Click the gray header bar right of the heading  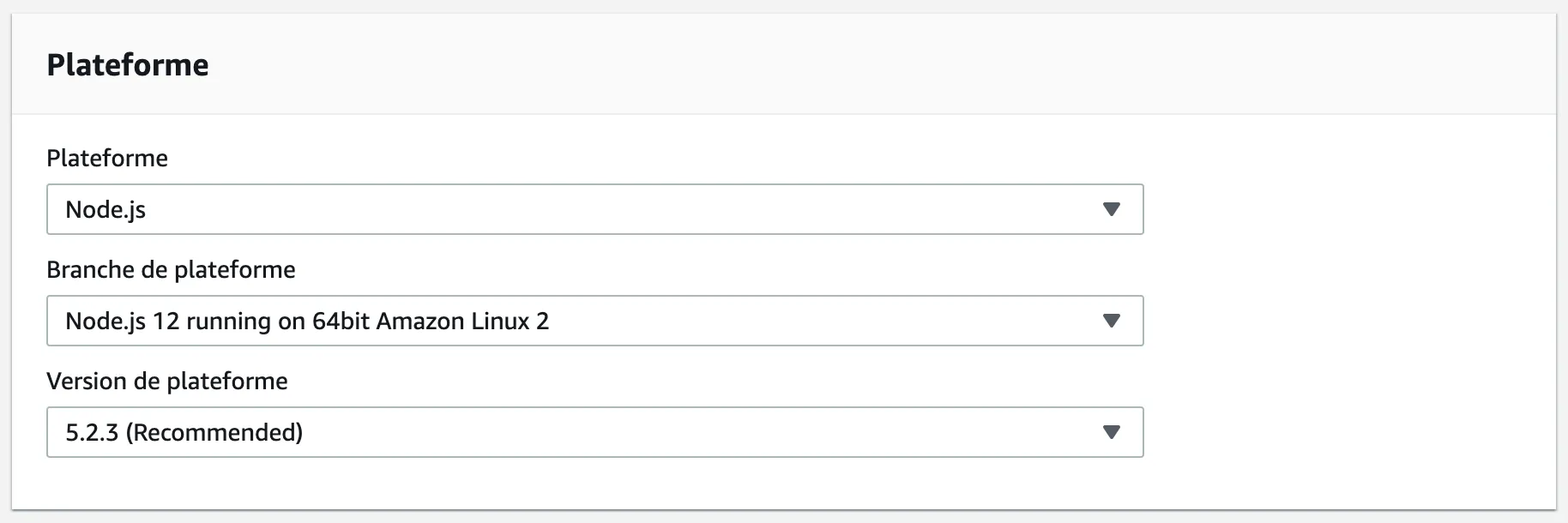click(x=858, y=65)
